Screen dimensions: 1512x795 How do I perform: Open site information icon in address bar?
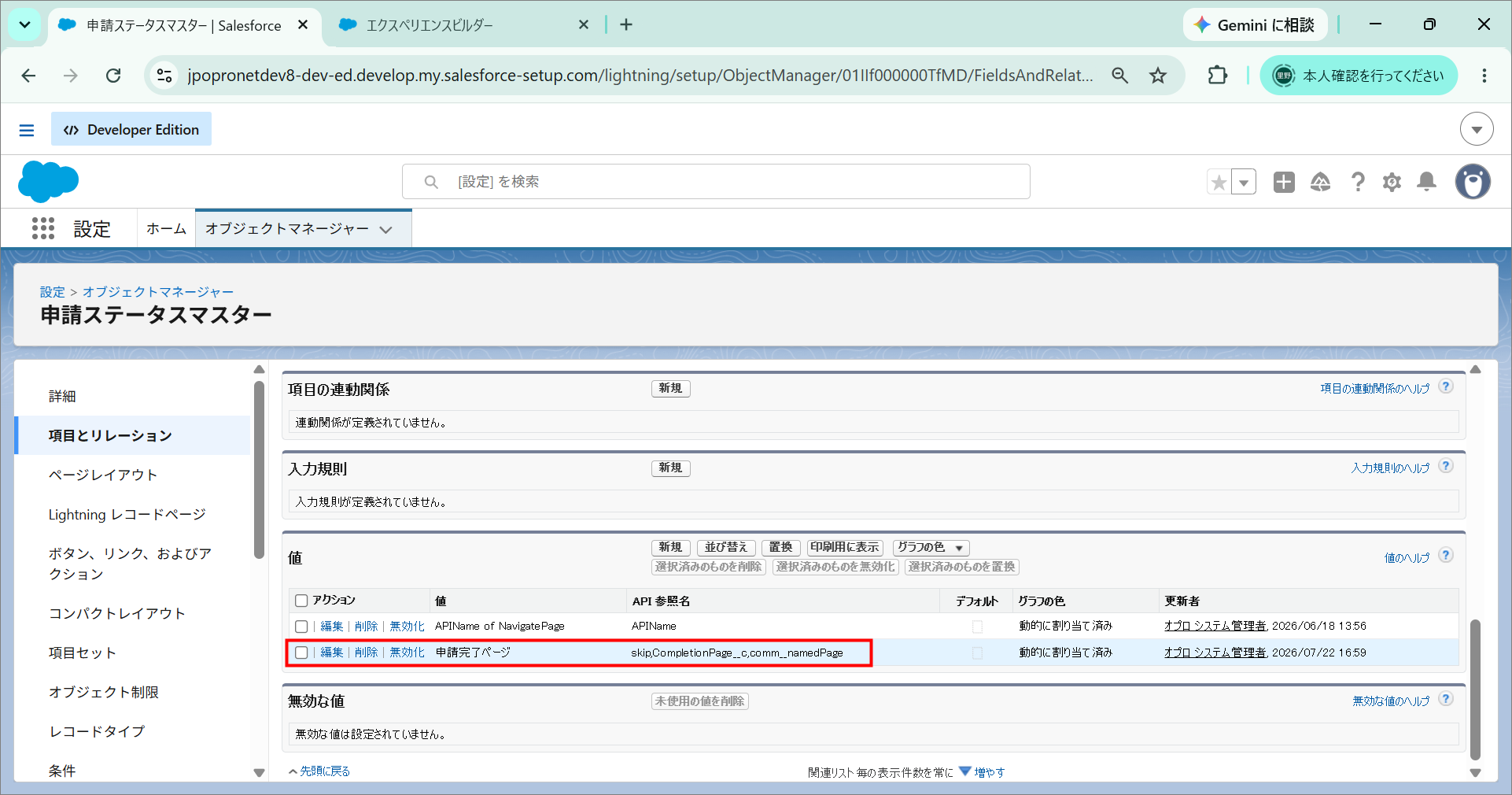click(x=164, y=76)
